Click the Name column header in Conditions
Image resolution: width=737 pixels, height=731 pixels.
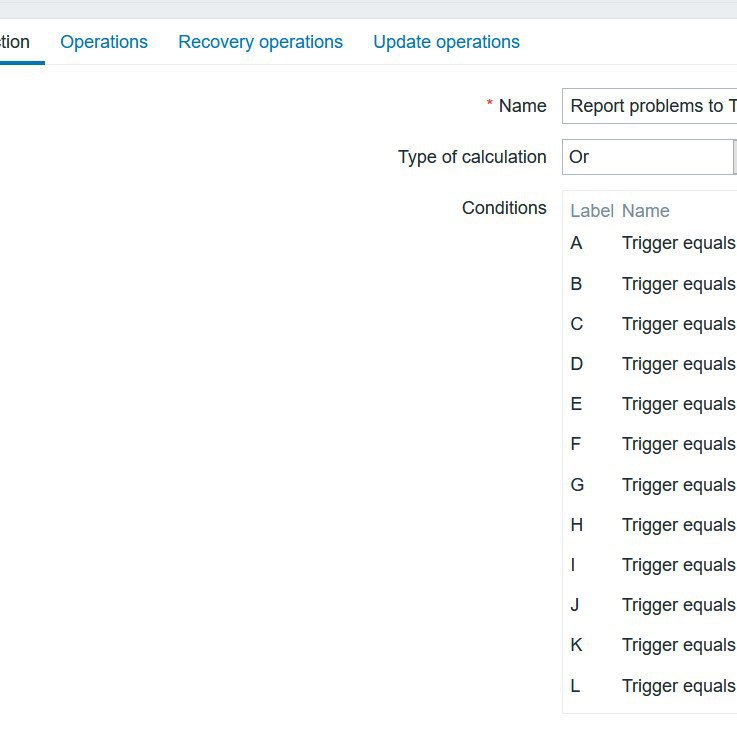(x=645, y=211)
